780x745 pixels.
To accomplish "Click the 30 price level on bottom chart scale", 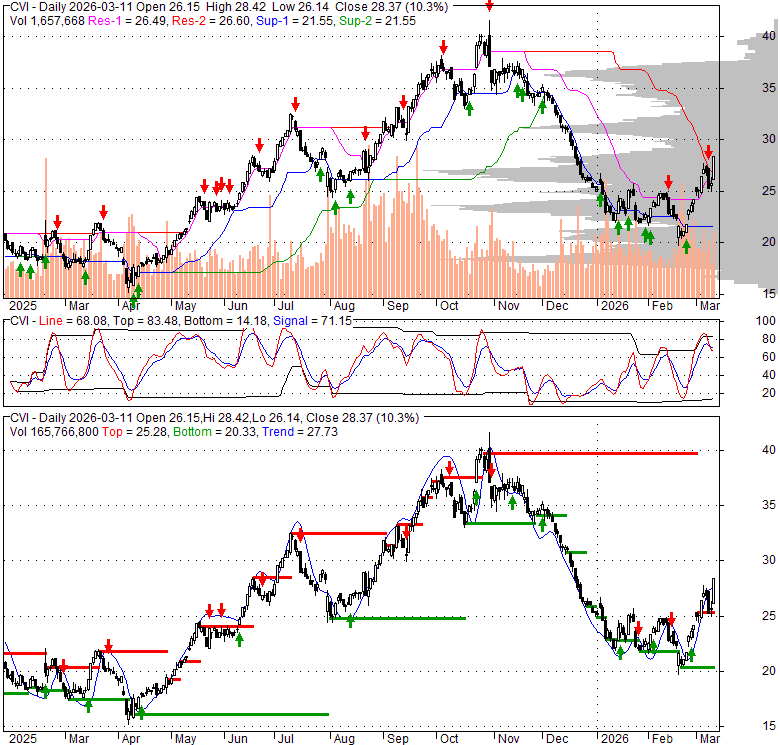I will point(769,560).
